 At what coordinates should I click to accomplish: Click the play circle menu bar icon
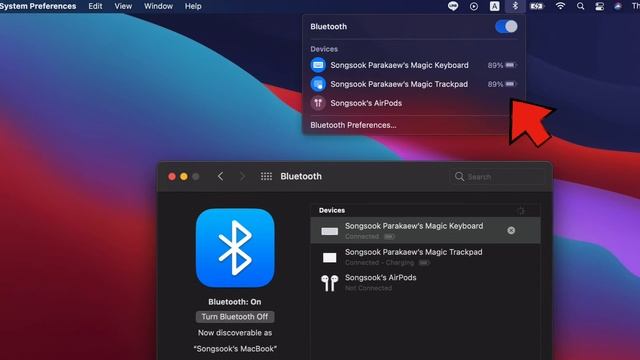pos(473,6)
